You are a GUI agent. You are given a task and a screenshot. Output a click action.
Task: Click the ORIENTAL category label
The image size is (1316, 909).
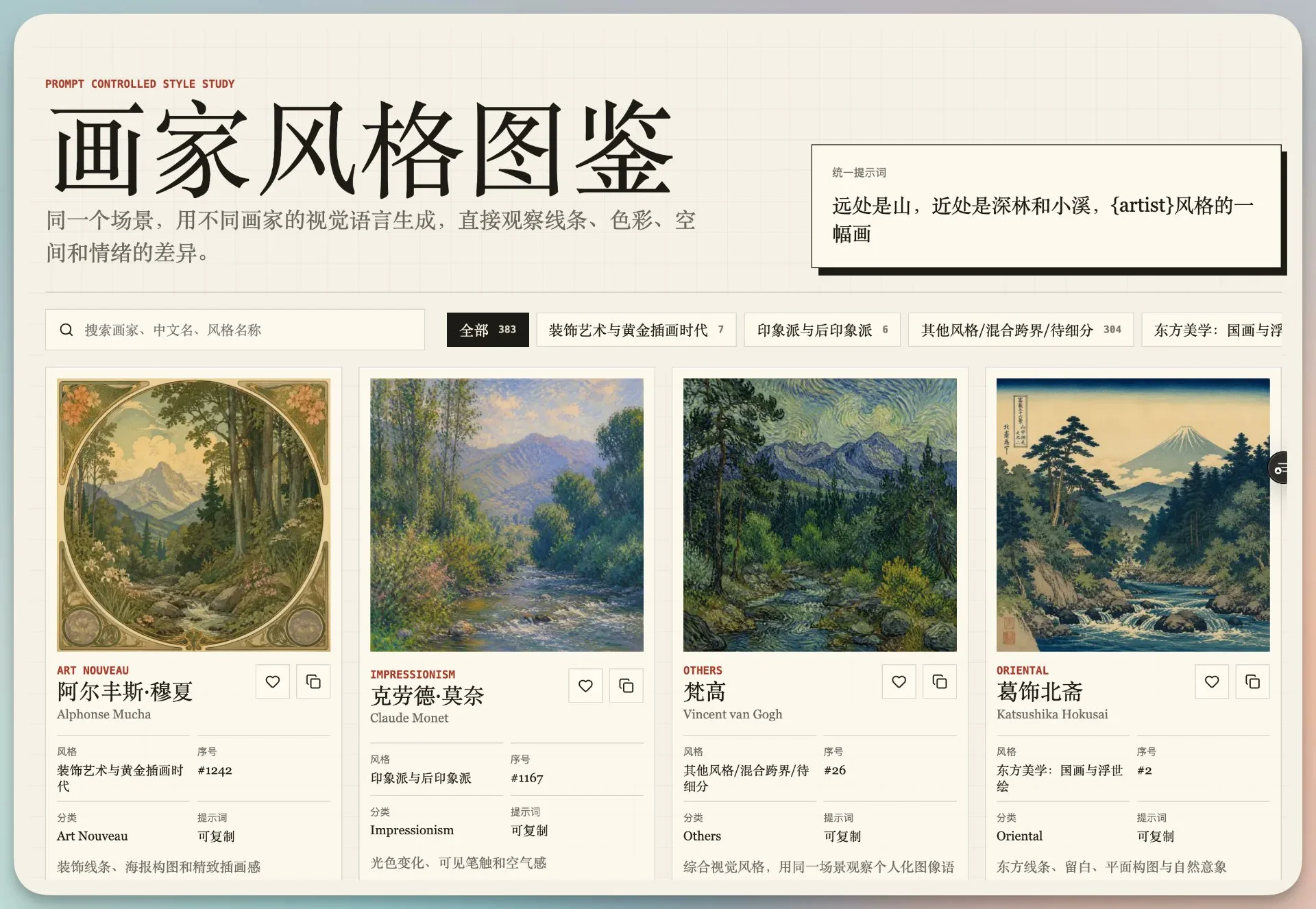(1023, 670)
